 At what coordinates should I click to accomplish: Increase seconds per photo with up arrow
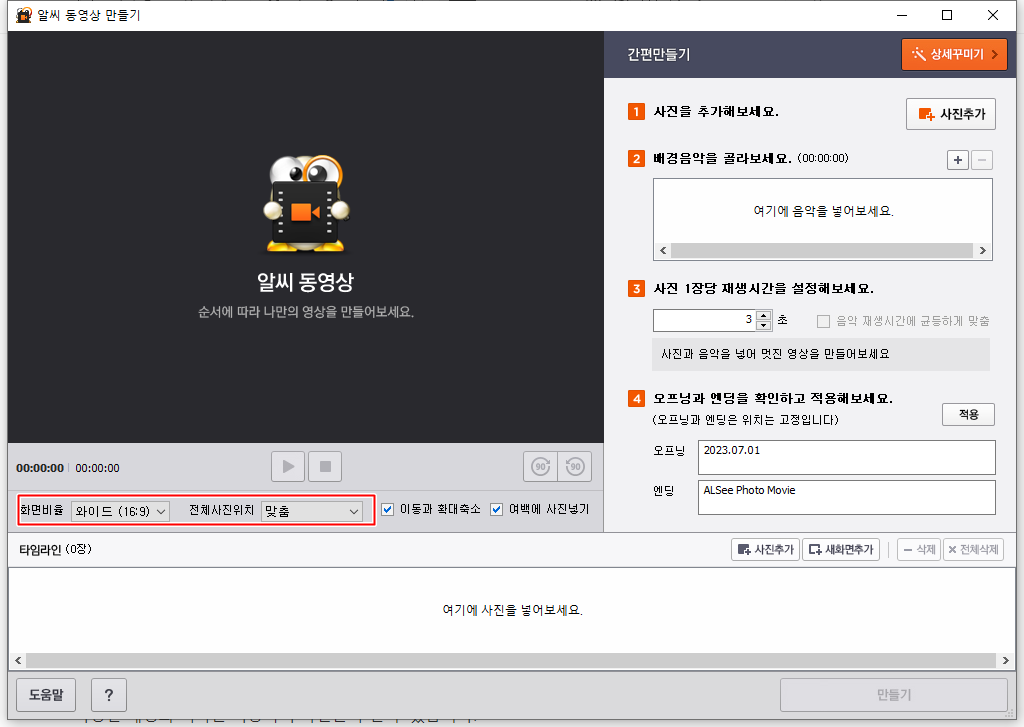click(x=763, y=315)
